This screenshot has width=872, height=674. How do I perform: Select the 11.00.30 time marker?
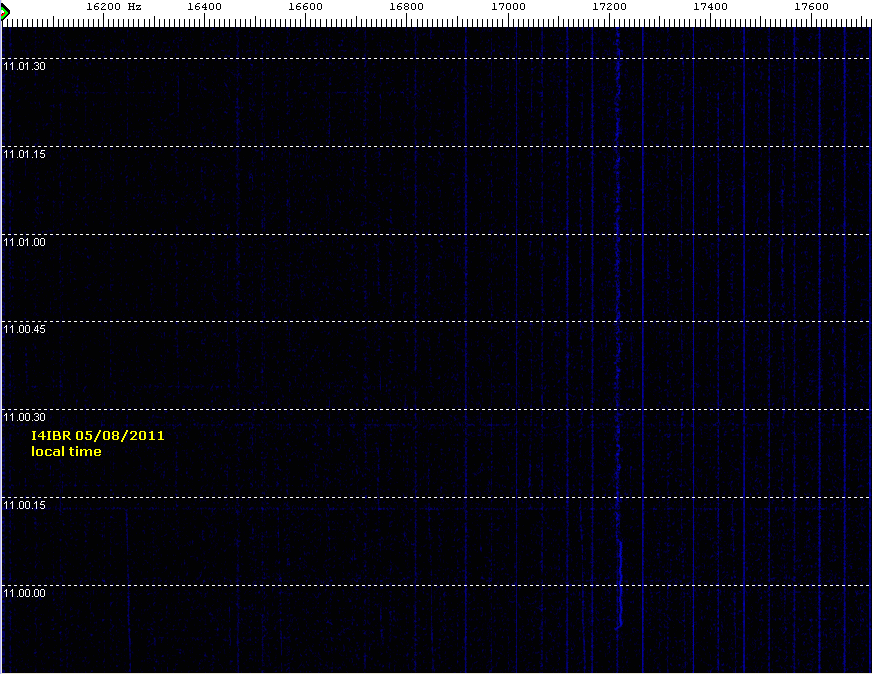tap(24, 417)
